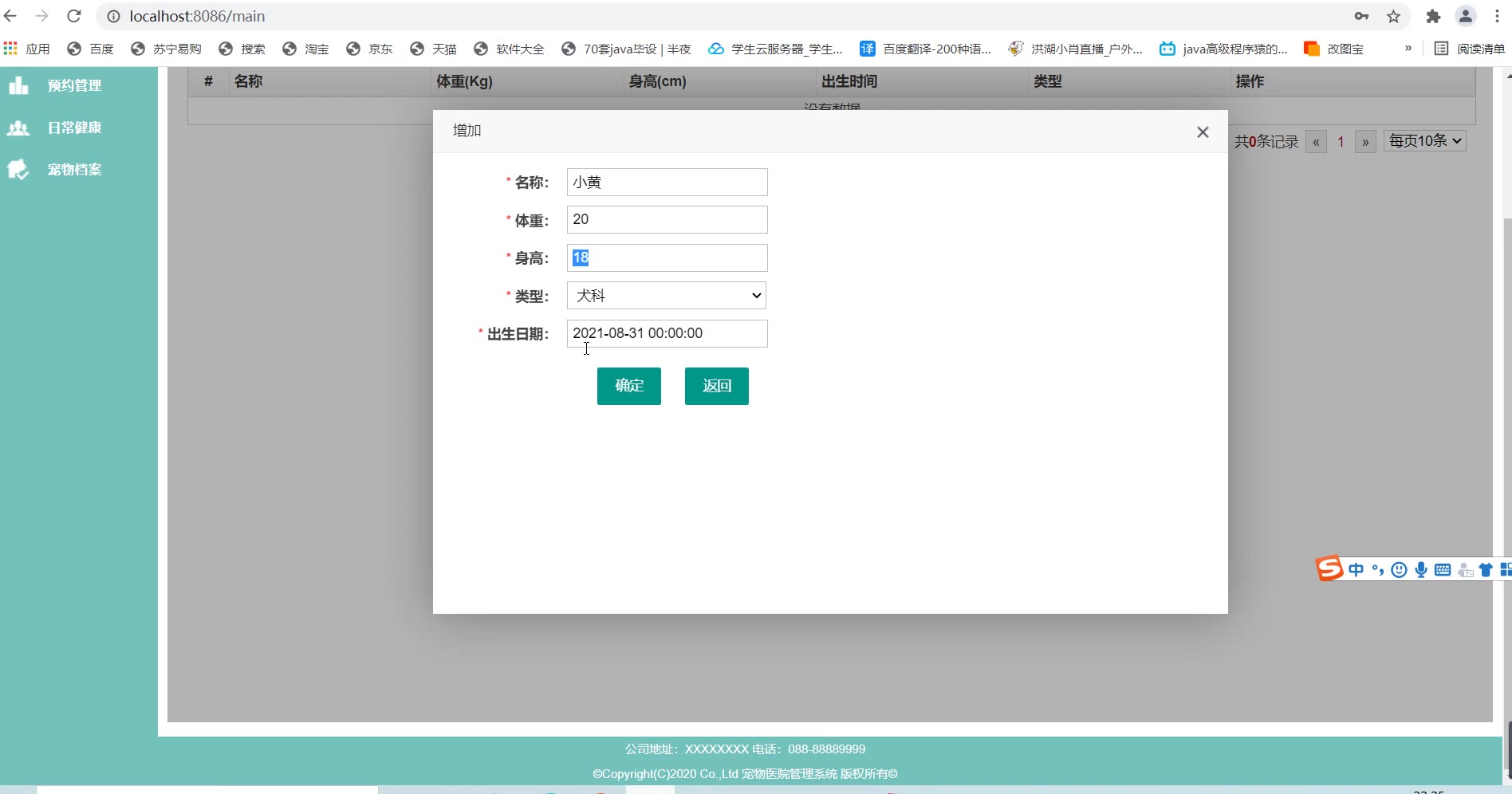This screenshot has height=794, width=1512.
Task: Click the 增加 dialog title
Action: tap(467, 131)
